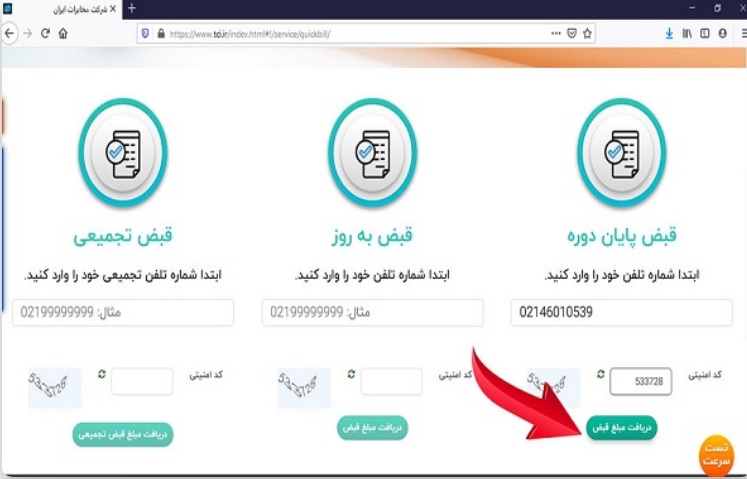Refresh captcha under قبض تجمیعی

point(101,374)
